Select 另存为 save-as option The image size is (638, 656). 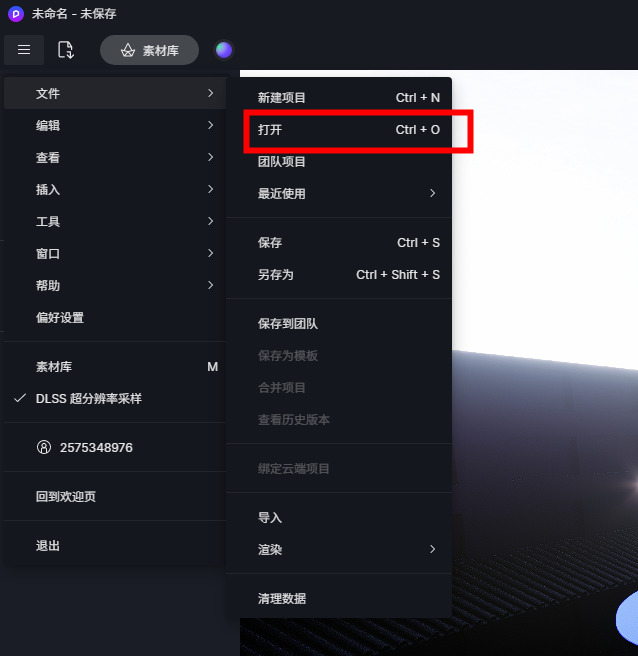click(x=347, y=274)
